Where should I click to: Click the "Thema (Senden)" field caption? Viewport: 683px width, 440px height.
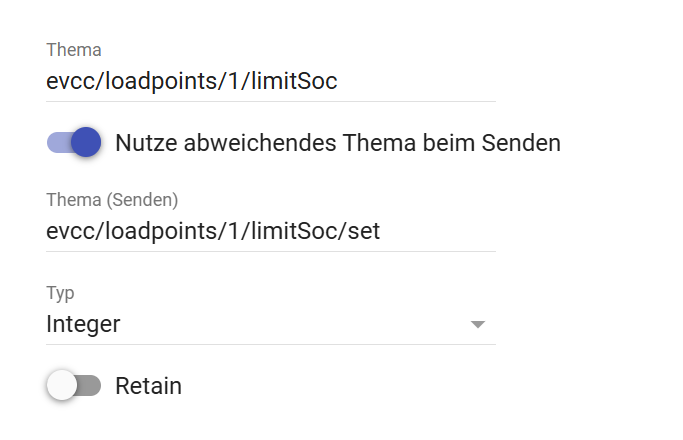[112, 200]
